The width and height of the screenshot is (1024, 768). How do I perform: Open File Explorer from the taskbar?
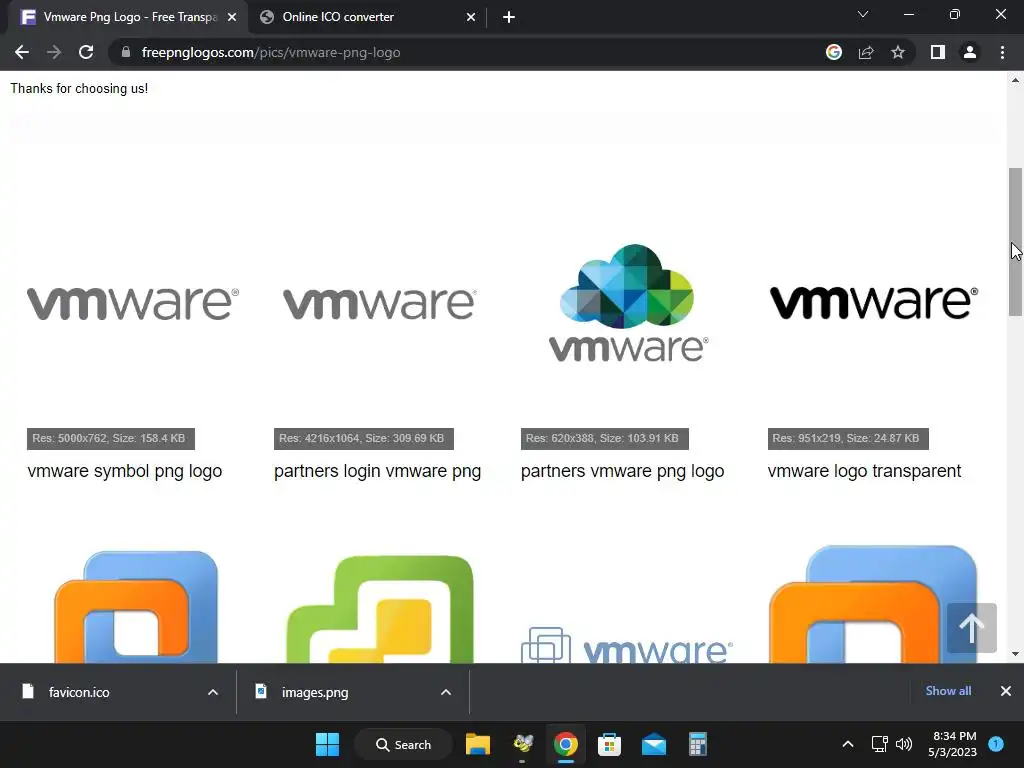(478, 744)
